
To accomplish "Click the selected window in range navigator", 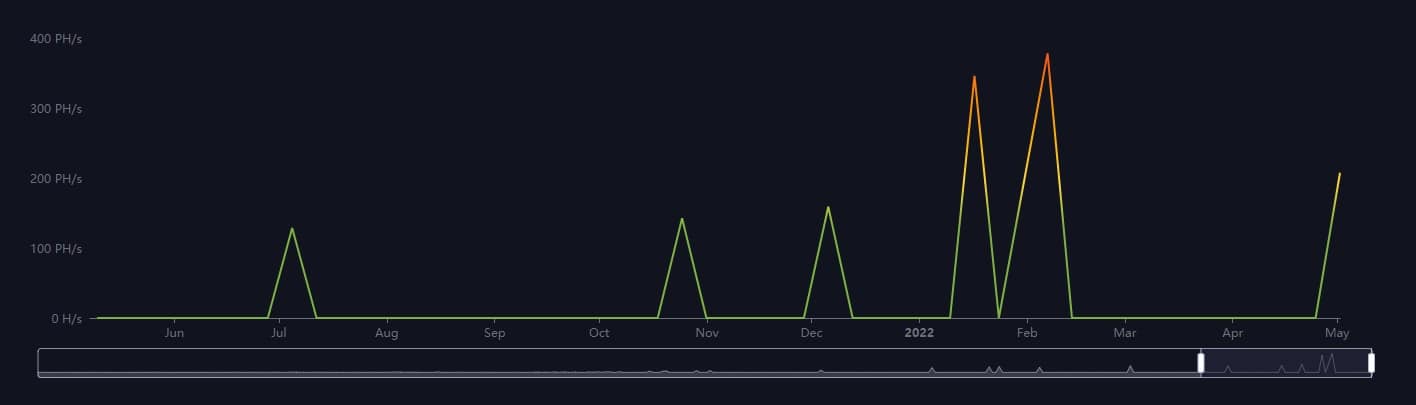I will 1286,362.
